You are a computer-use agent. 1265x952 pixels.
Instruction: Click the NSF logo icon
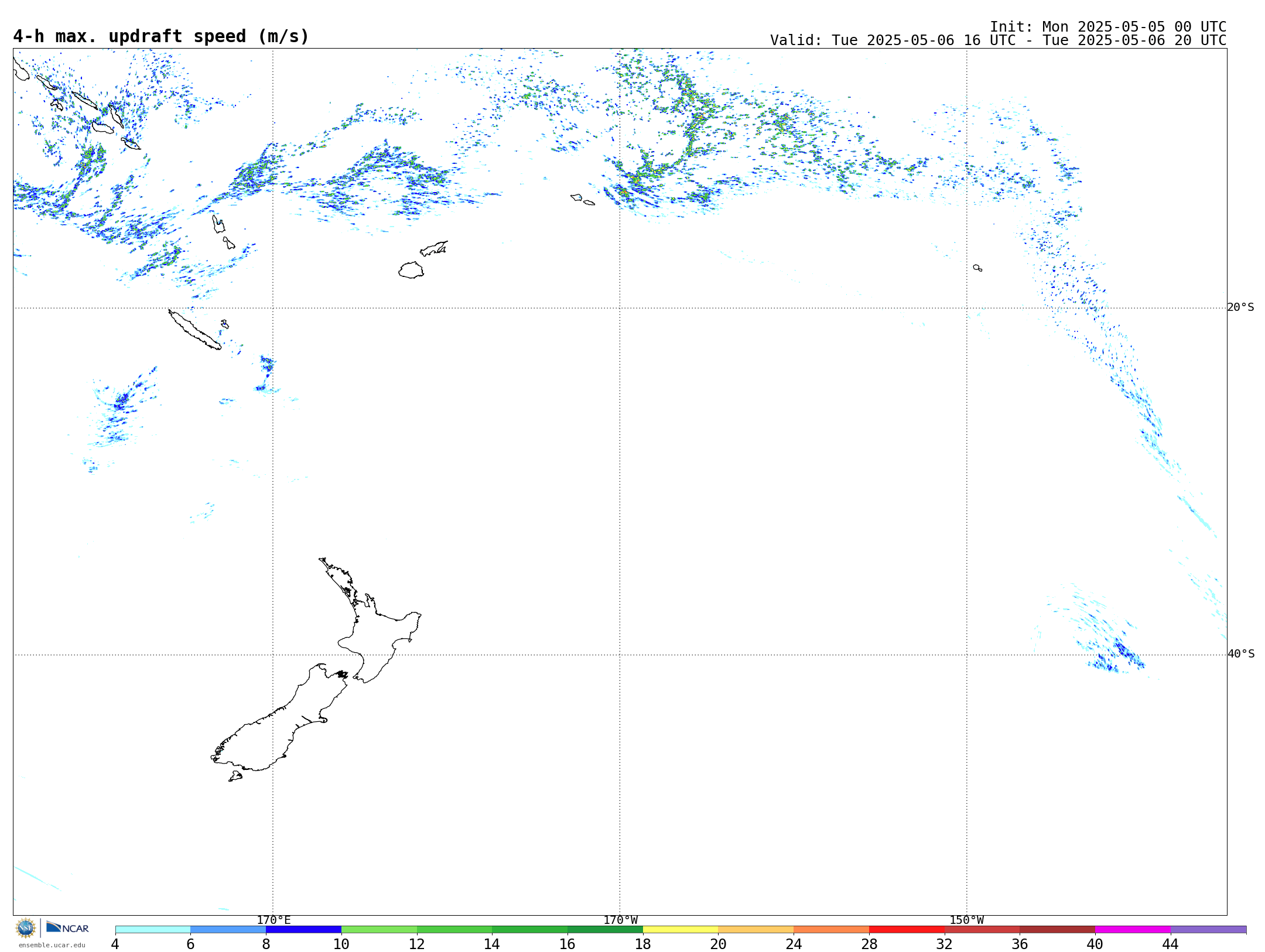(x=26, y=928)
